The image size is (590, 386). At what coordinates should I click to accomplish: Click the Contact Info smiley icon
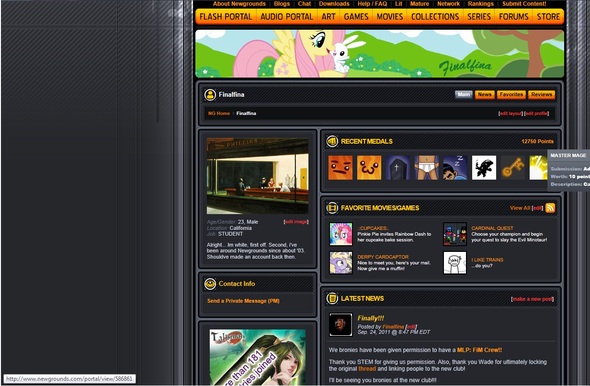(x=210, y=284)
